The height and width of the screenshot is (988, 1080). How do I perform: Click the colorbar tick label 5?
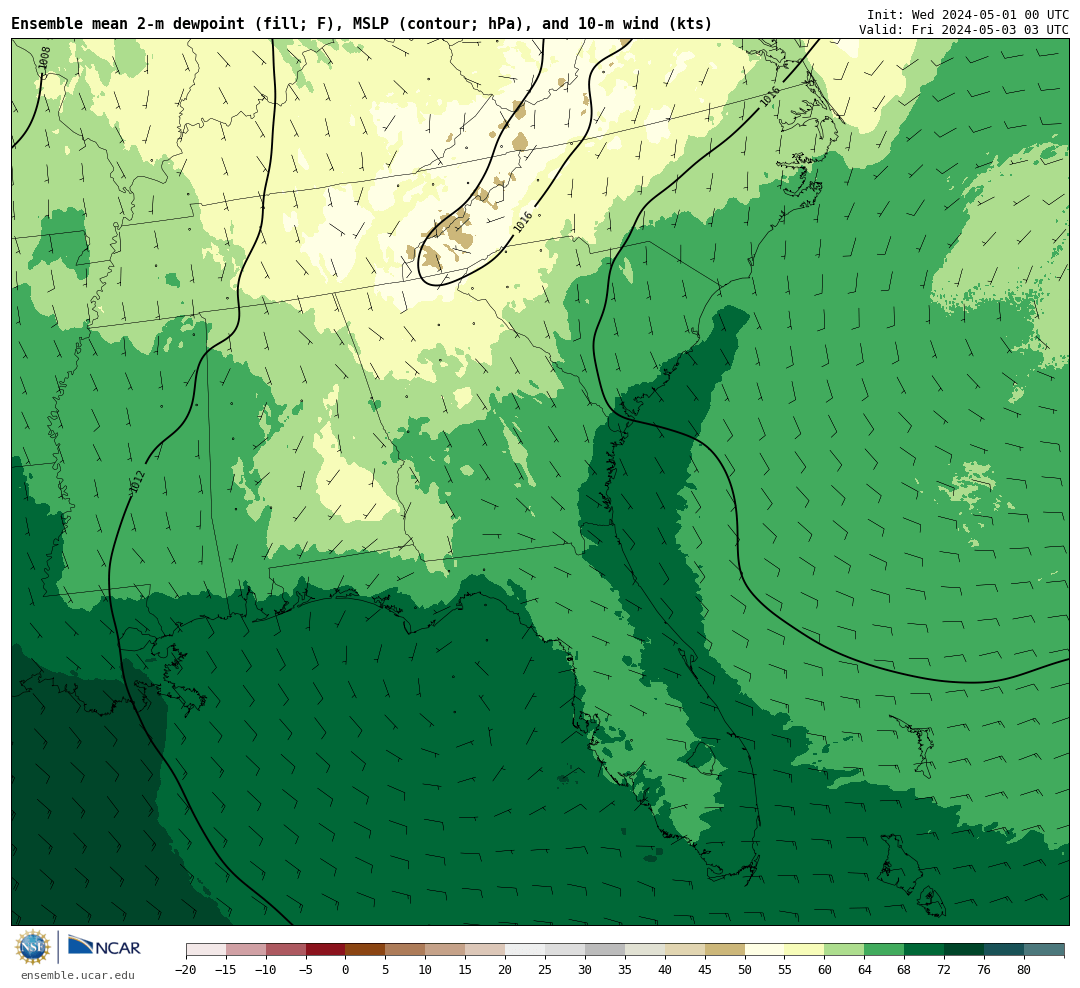(386, 970)
